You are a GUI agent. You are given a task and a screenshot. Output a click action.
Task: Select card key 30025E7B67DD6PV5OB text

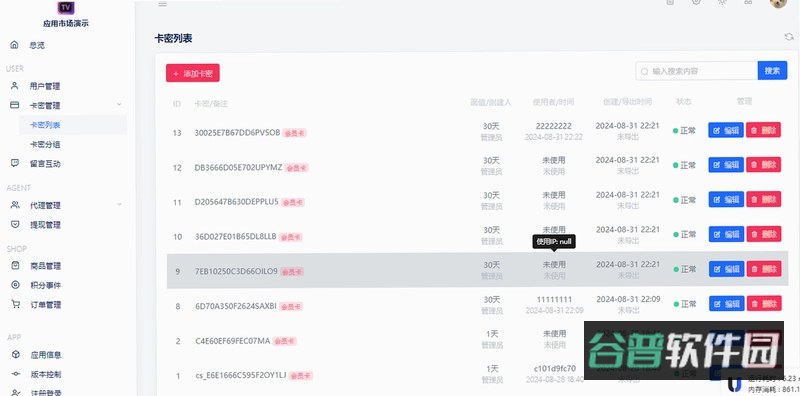coord(237,133)
